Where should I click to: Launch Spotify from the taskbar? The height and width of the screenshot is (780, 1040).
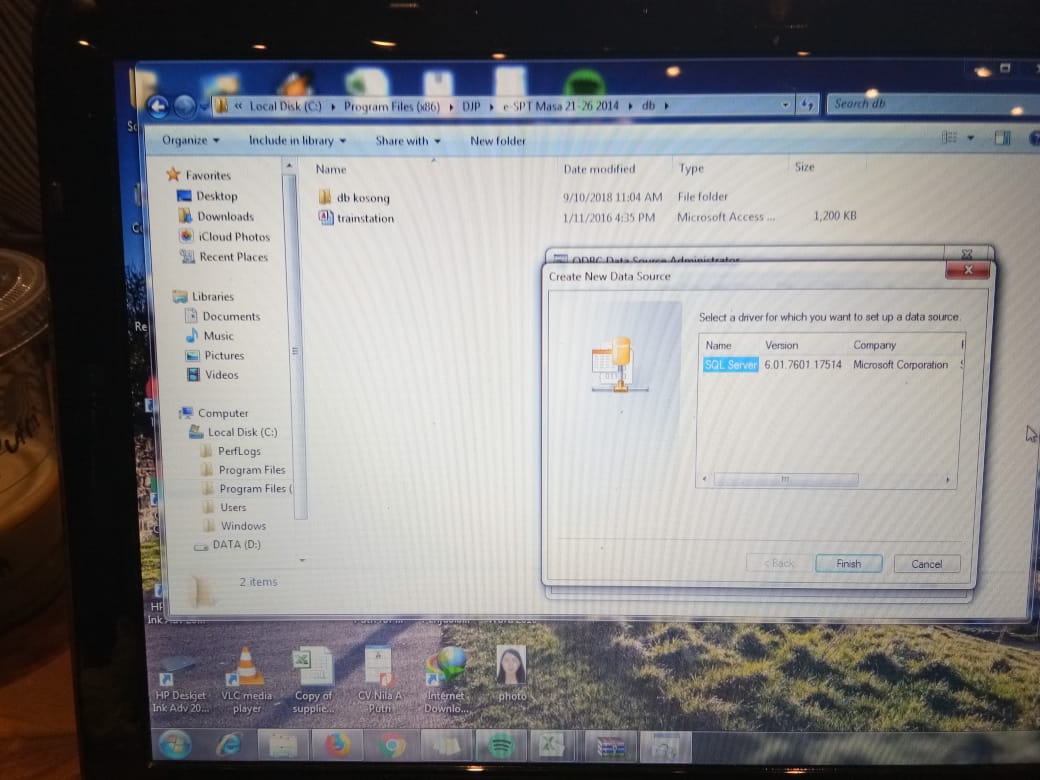(500, 745)
